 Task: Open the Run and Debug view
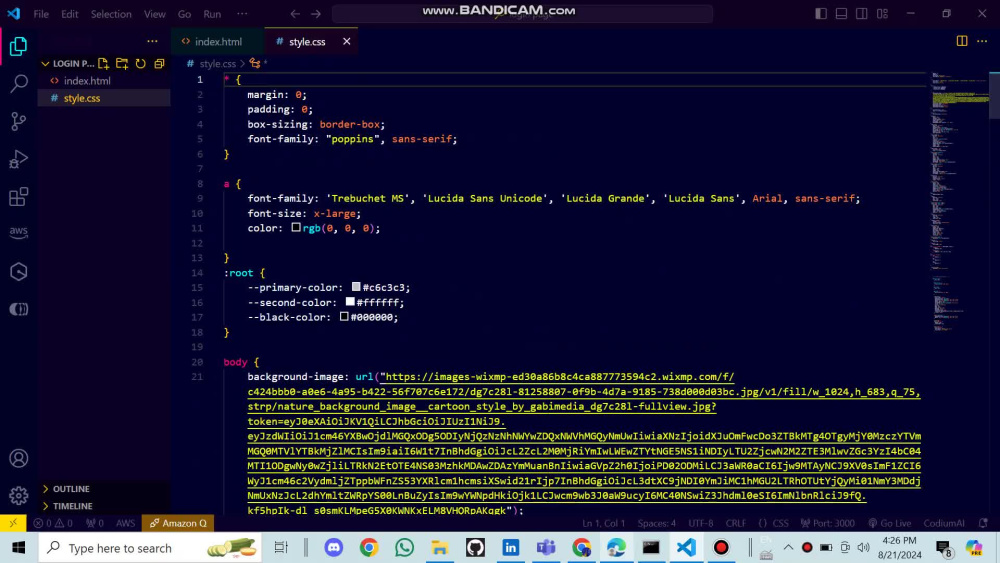click(x=18, y=159)
